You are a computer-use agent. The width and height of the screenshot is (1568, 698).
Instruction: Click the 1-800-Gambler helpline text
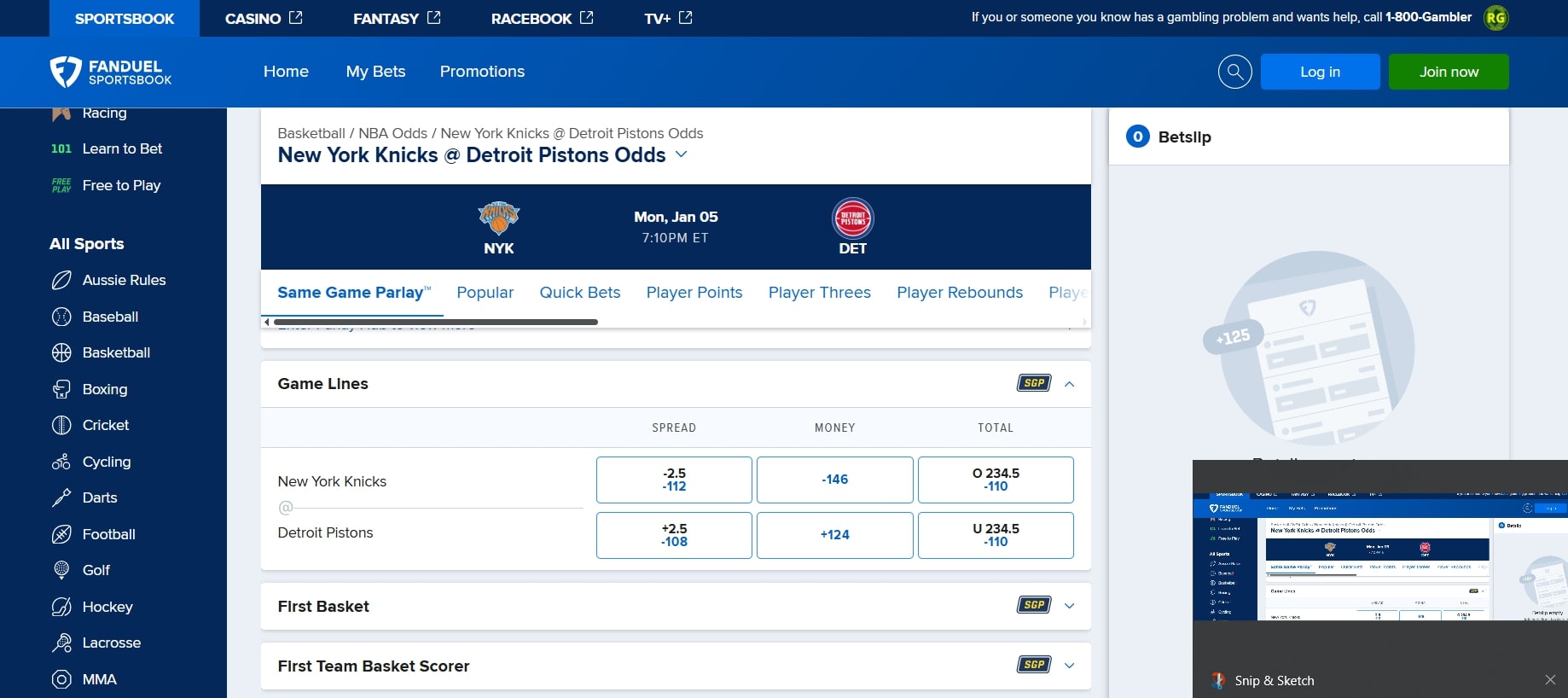click(1428, 17)
